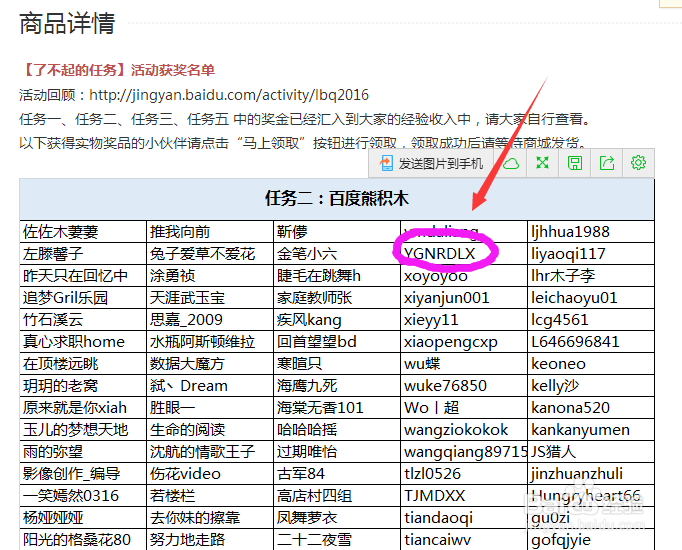Select cell 涂勇祯

click(210, 276)
